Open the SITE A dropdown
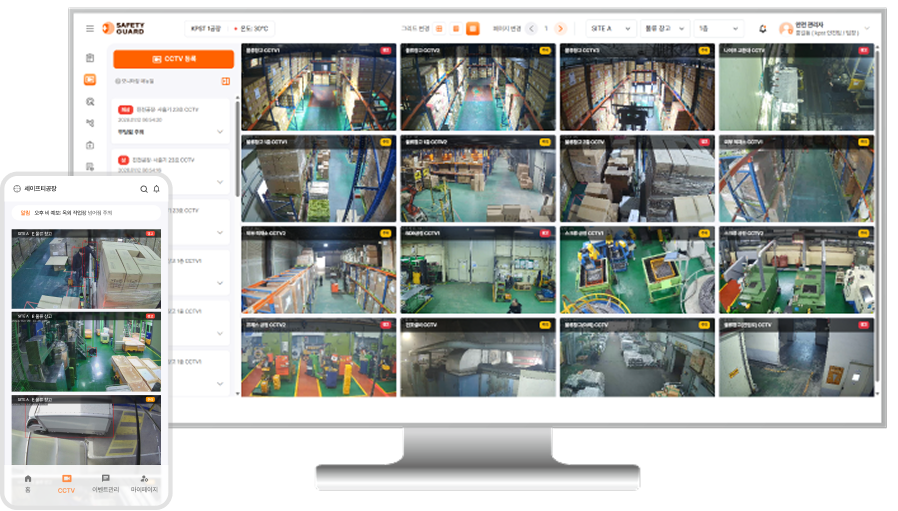 coord(610,29)
